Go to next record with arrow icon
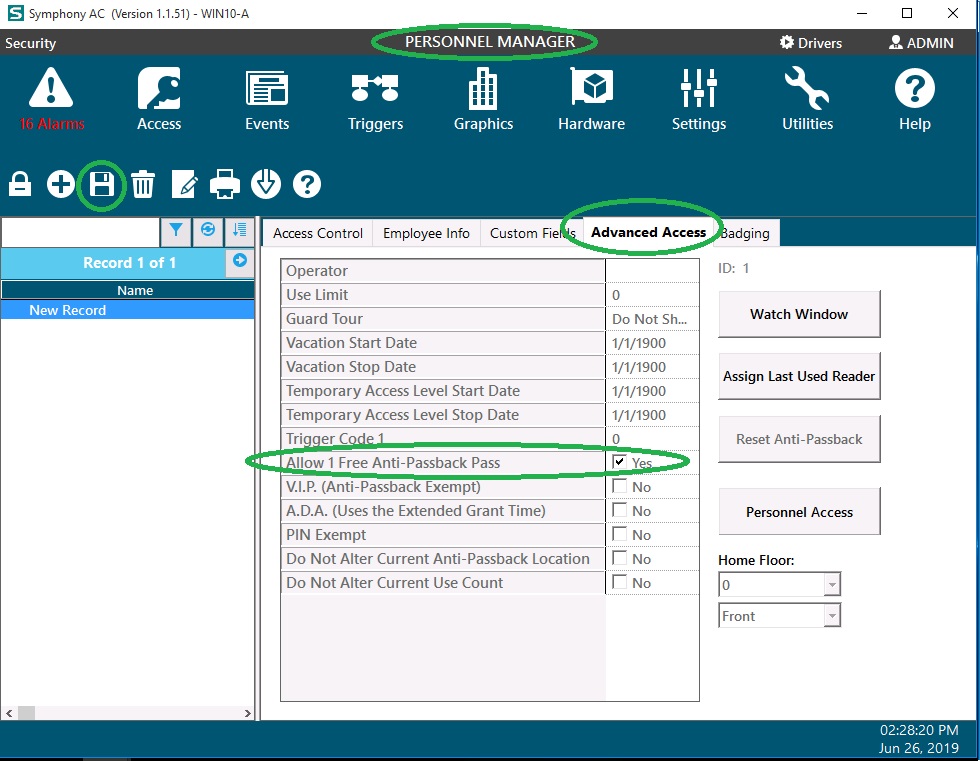This screenshot has width=980, height=761. click(x=239, y=261)
